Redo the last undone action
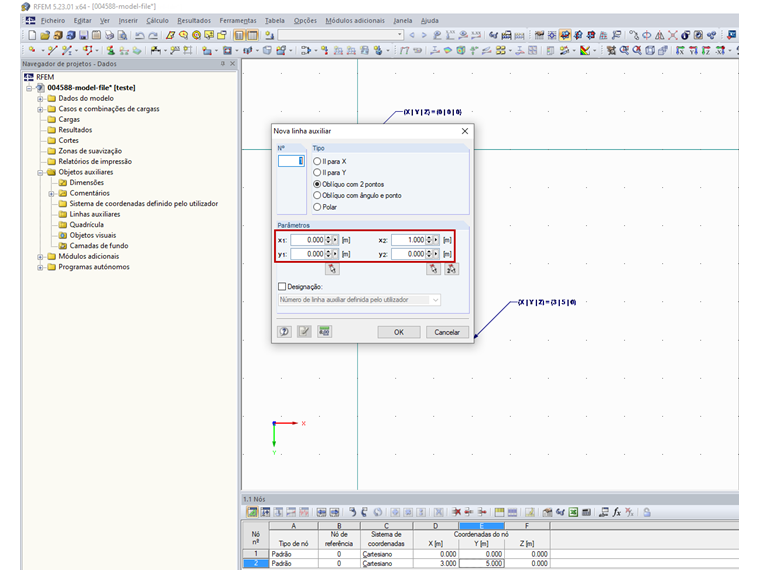760x570 pixels. 153,35
